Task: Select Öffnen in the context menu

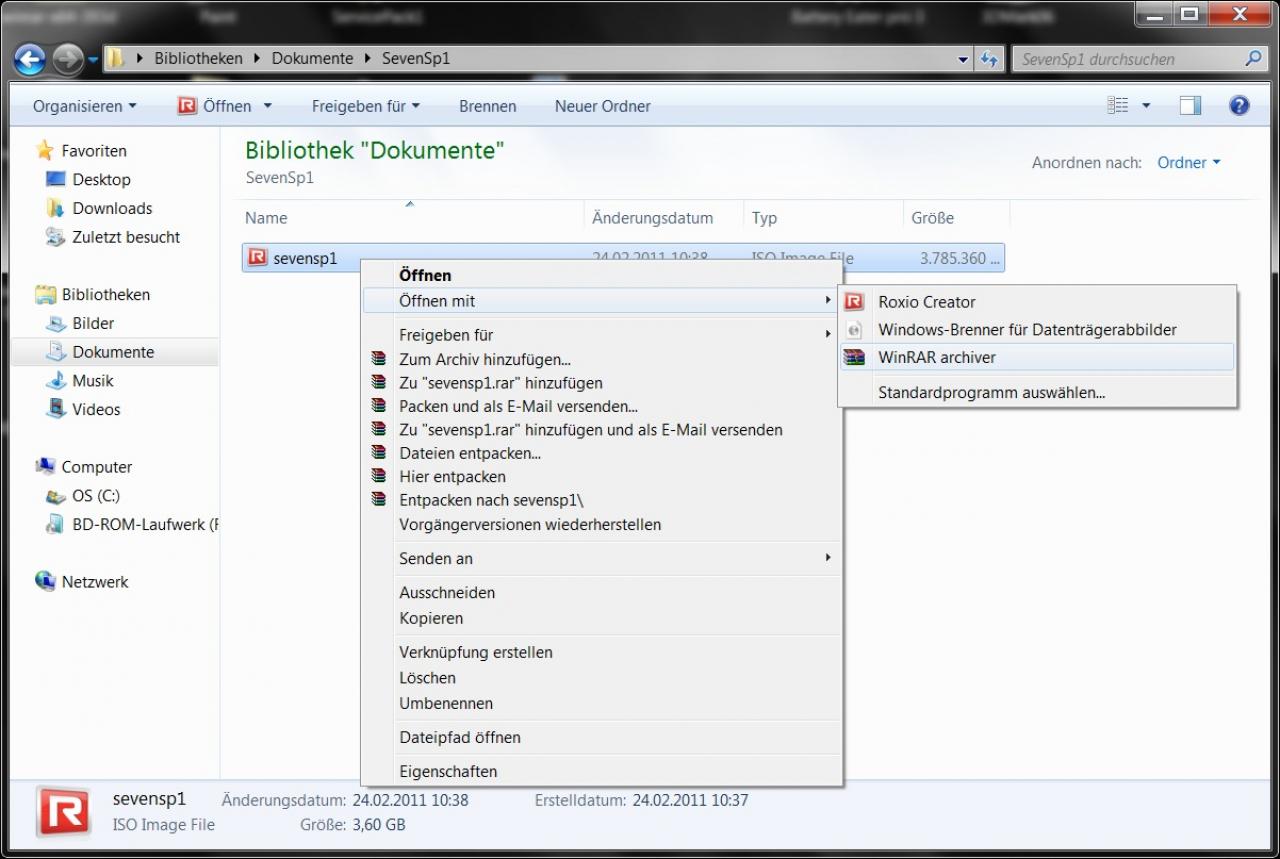Action: [x=602, y=275]
